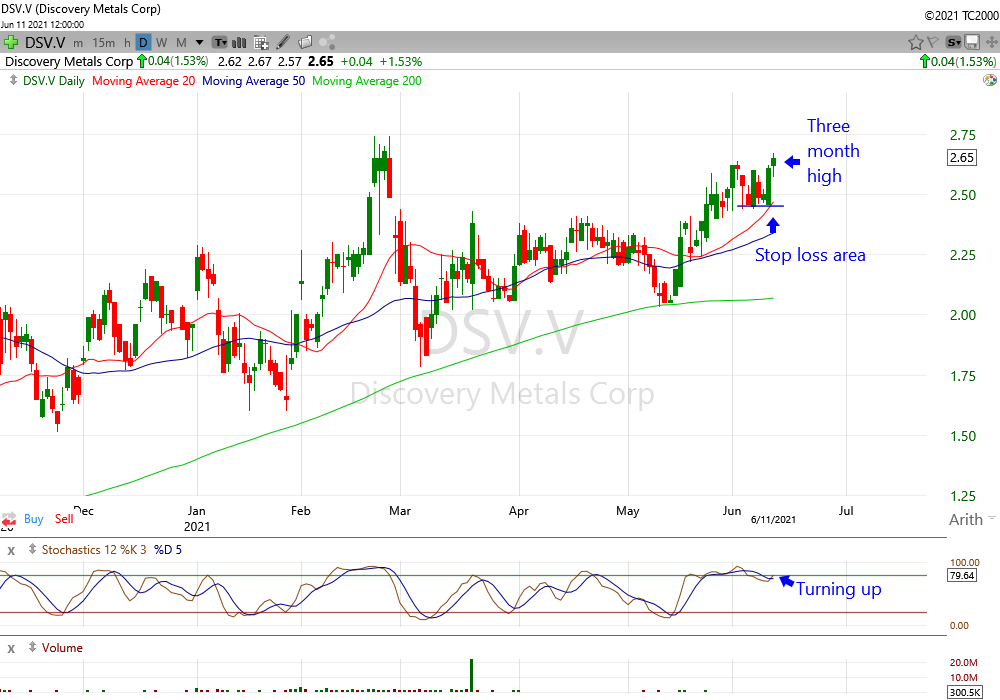The height and width of the screenshot is (700, 1000).
Task: Click the 'Volume' indicator label
Action: pyautogui.click(x=62, y=648)
